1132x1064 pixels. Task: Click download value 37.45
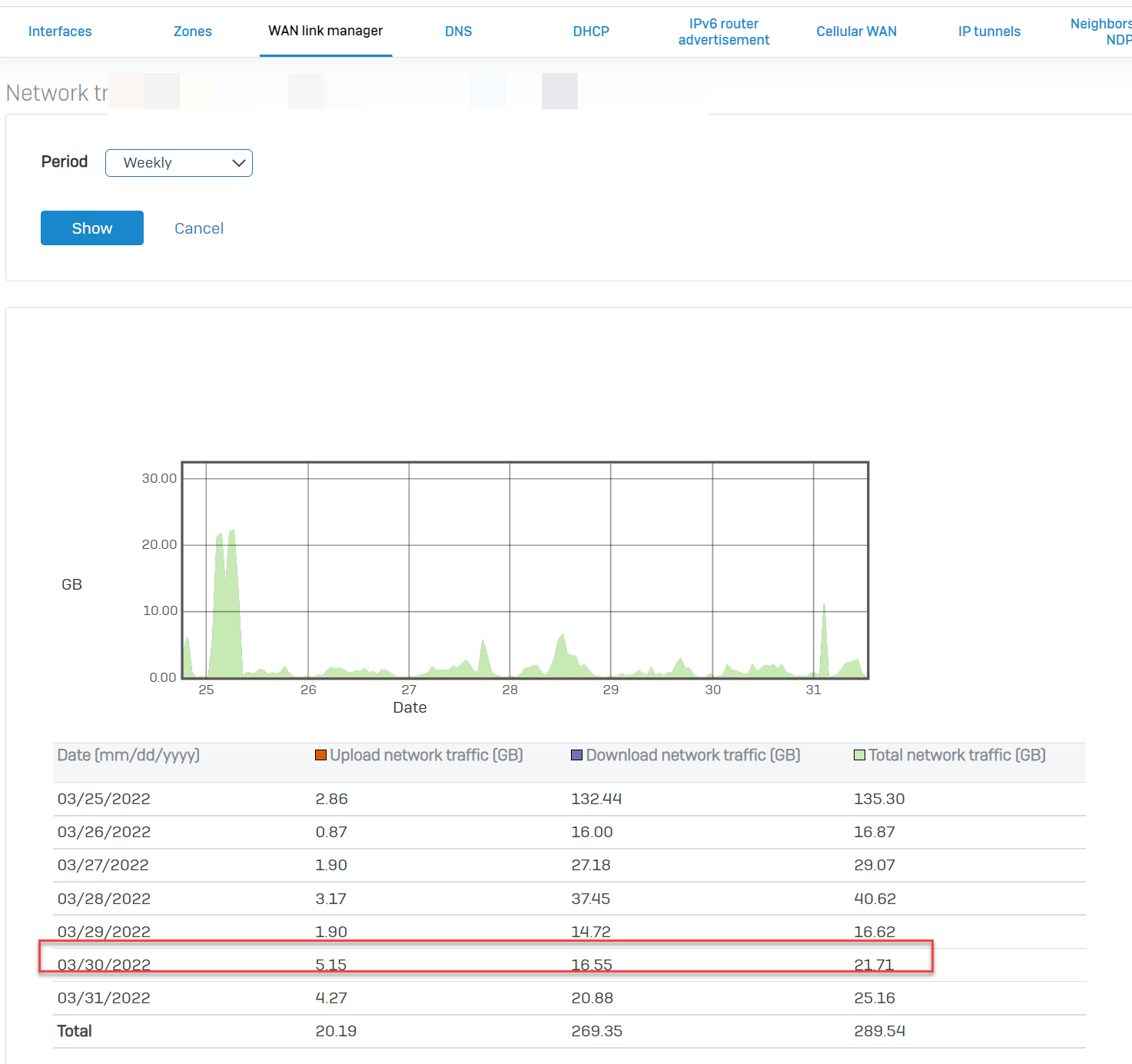[590, 899]
